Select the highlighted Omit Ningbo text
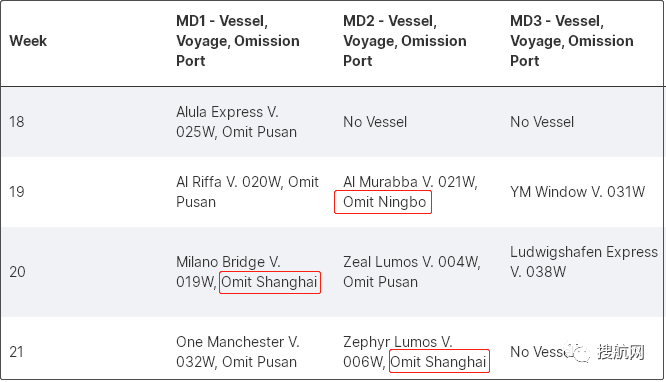Viewport: 666px width, 382px height. pos(384,202)
